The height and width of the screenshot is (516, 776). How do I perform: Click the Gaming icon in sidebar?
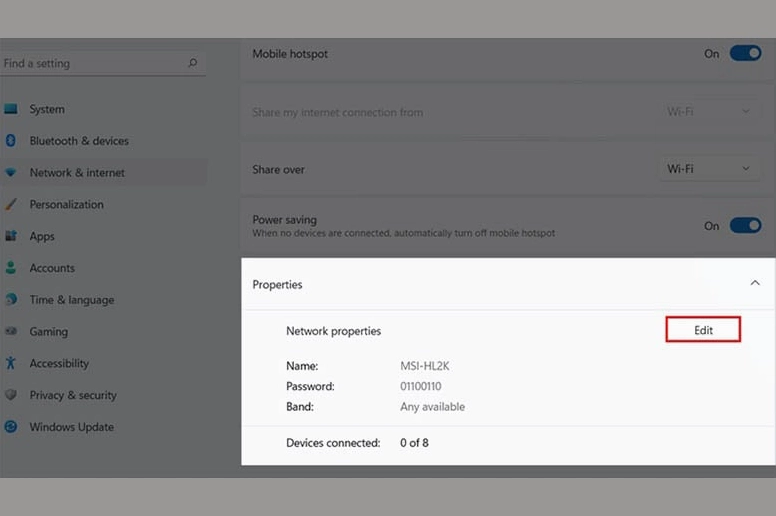[11, 331]
